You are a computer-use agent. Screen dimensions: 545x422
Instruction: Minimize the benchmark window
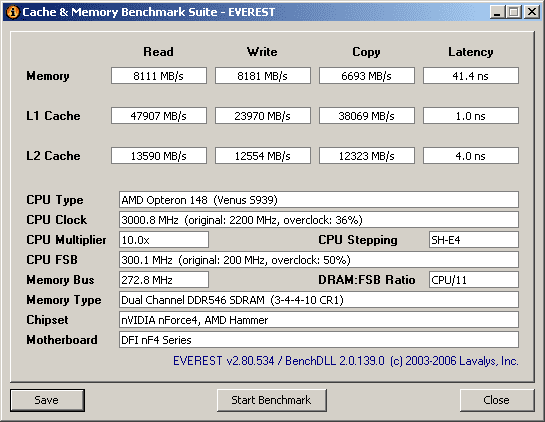(x=497, y=12)
